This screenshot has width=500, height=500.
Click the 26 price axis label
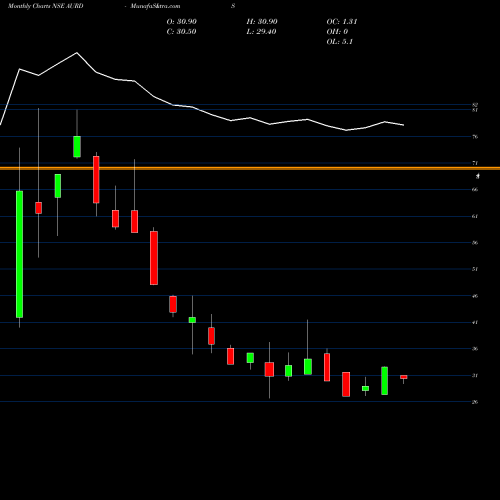475,402
